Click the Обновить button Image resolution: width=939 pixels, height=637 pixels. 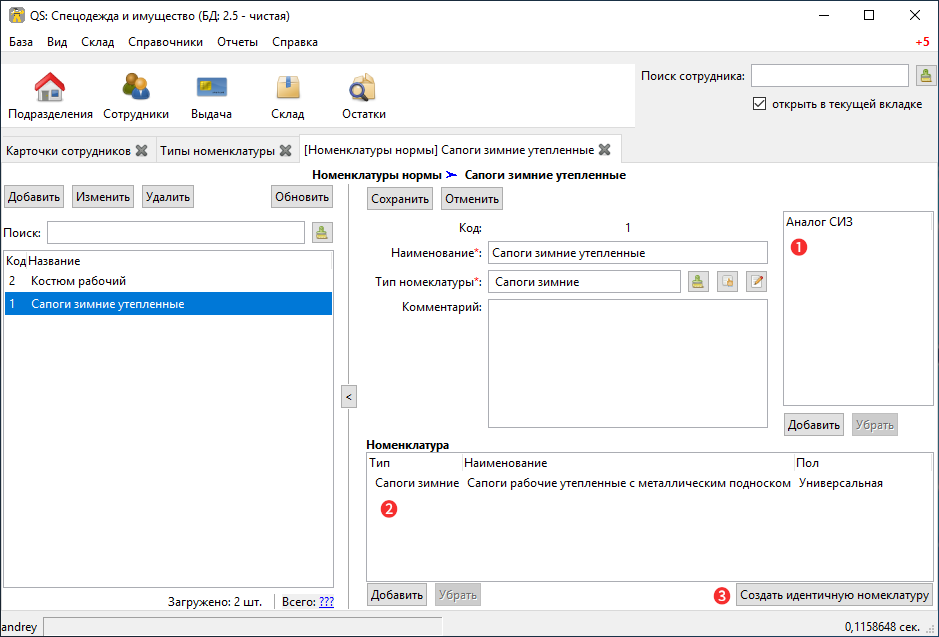(x=302, y=197)
